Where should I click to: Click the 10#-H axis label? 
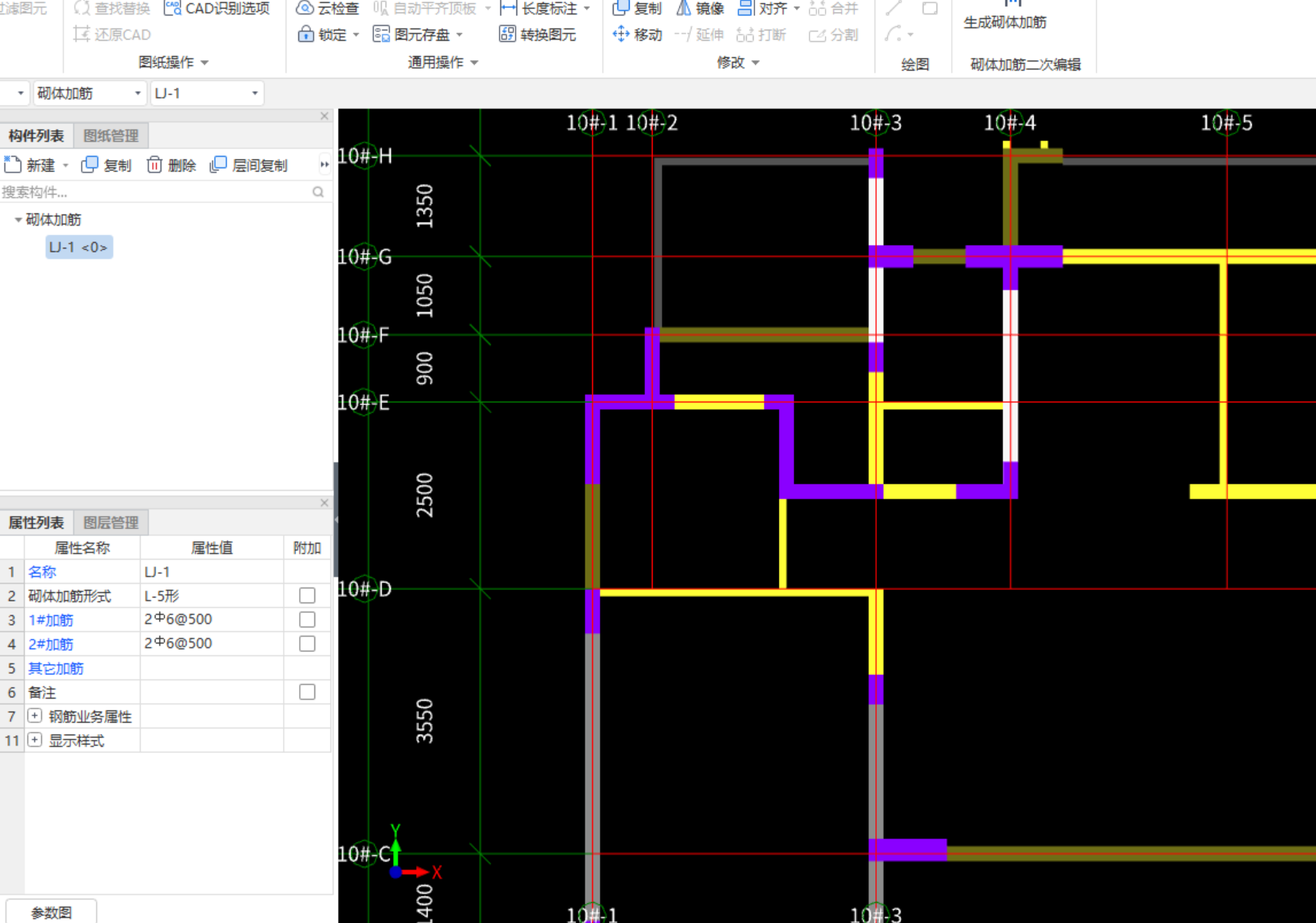click(x=365, y=156)
